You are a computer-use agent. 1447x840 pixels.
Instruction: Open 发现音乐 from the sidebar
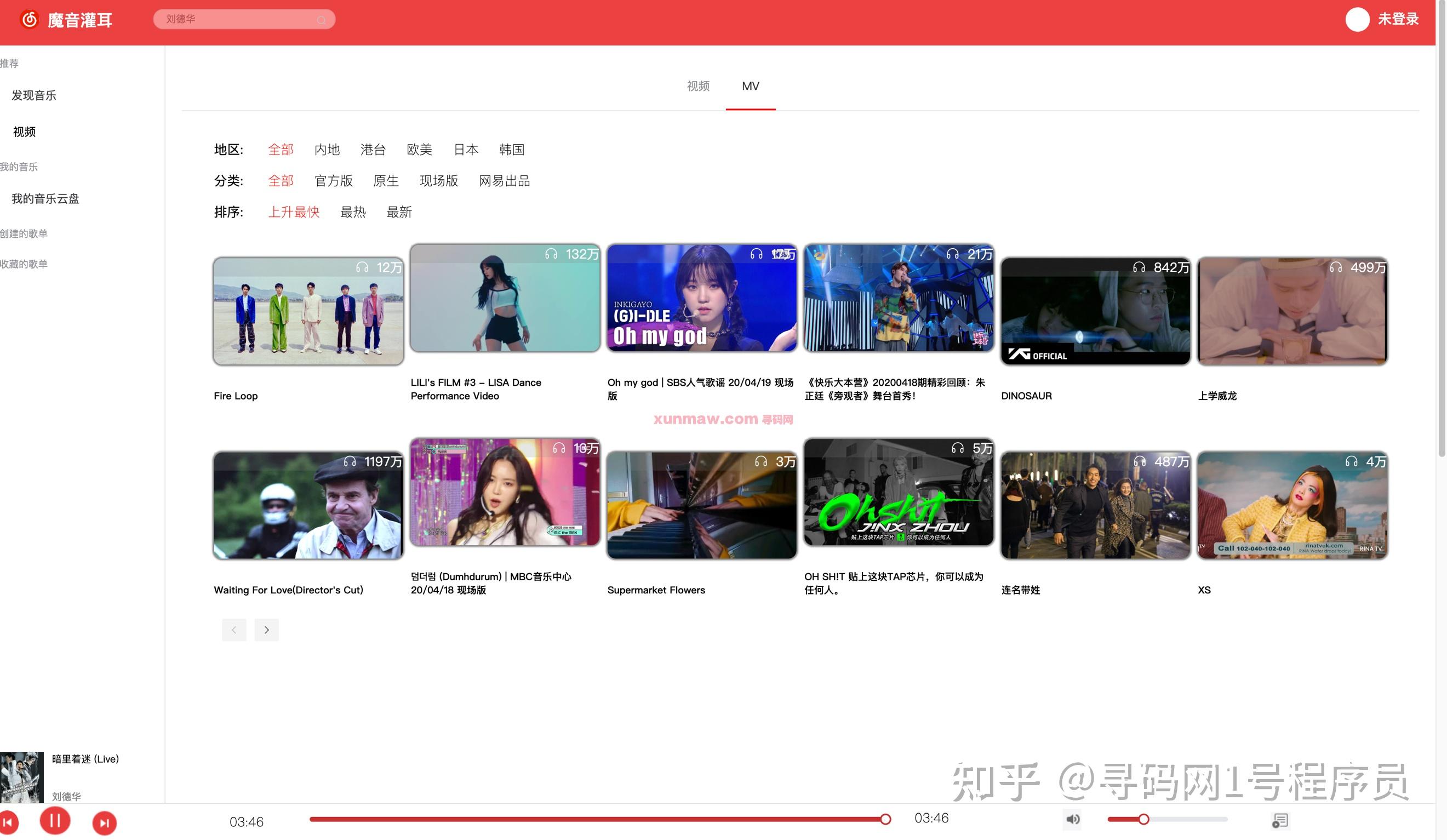pyautogui.click(x=33, y=95)
